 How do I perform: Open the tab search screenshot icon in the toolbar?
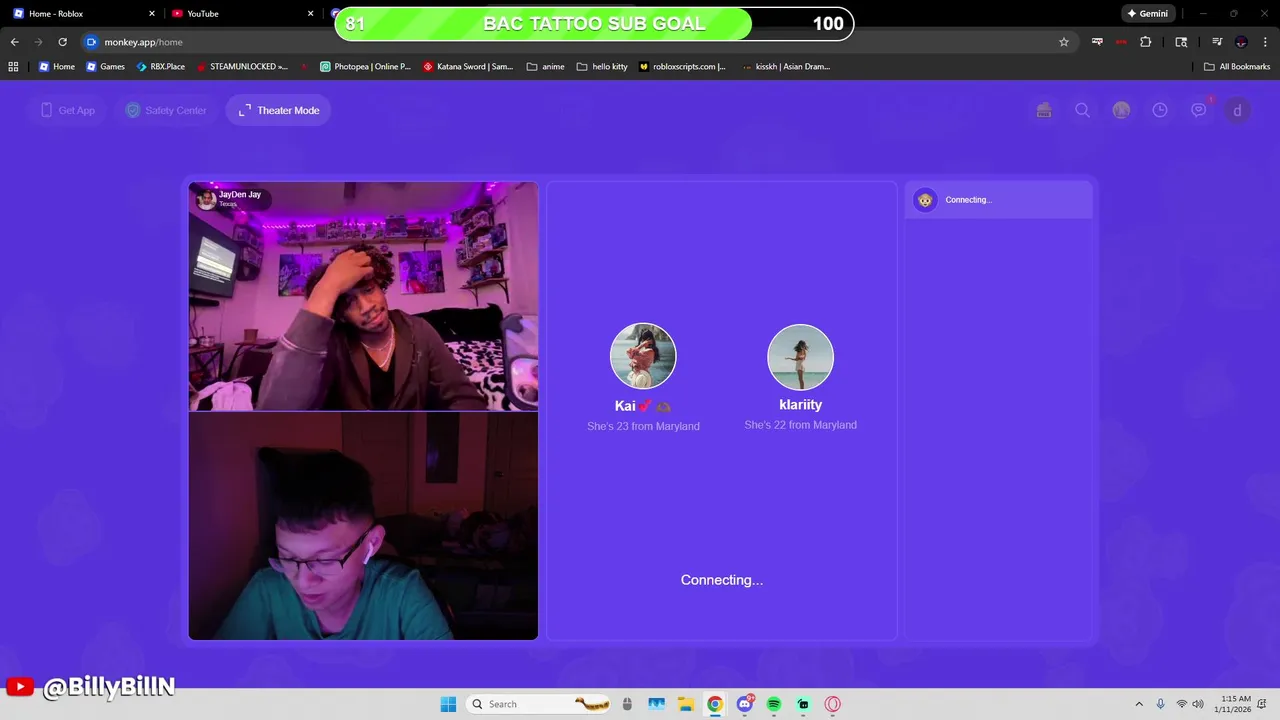click(x=1181, y=42)
